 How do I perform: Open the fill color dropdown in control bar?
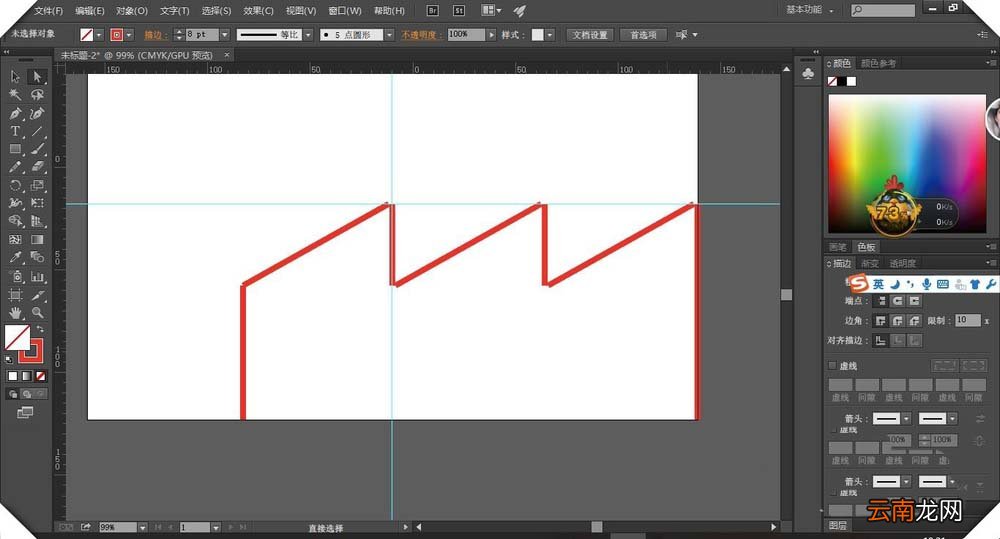(99, 35)
